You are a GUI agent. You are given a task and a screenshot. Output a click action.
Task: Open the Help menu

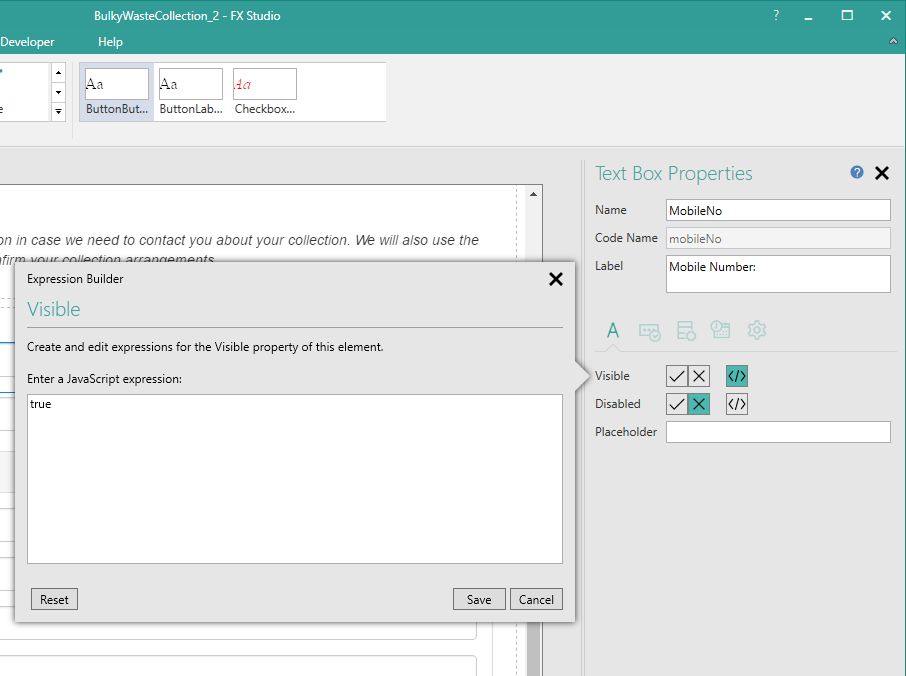coord(110,41)
